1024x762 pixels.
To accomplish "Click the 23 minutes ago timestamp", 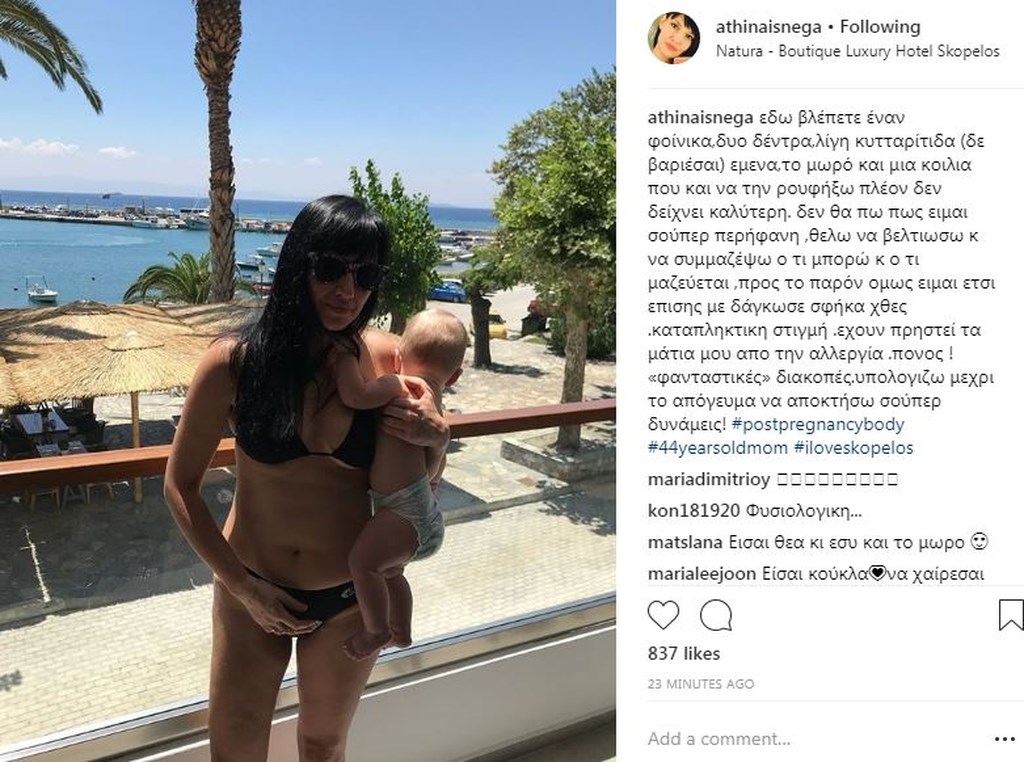I will [x=701, y=684].
